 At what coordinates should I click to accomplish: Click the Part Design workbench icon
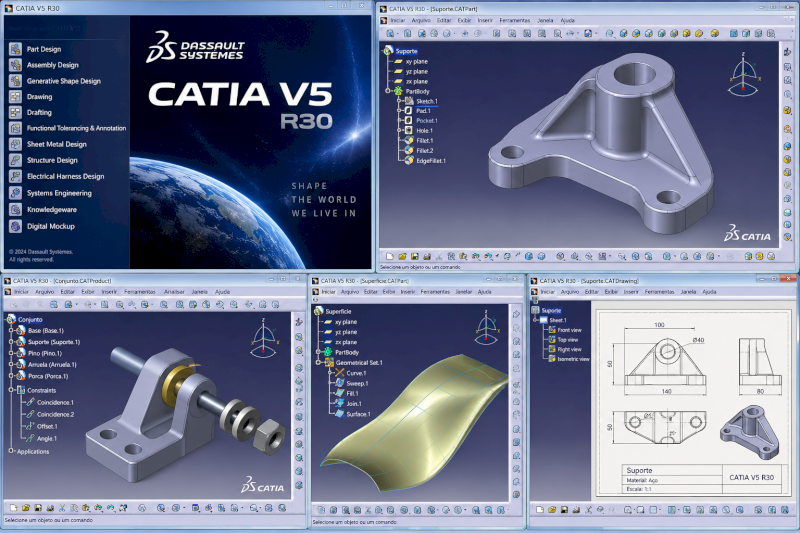point(15,49)
